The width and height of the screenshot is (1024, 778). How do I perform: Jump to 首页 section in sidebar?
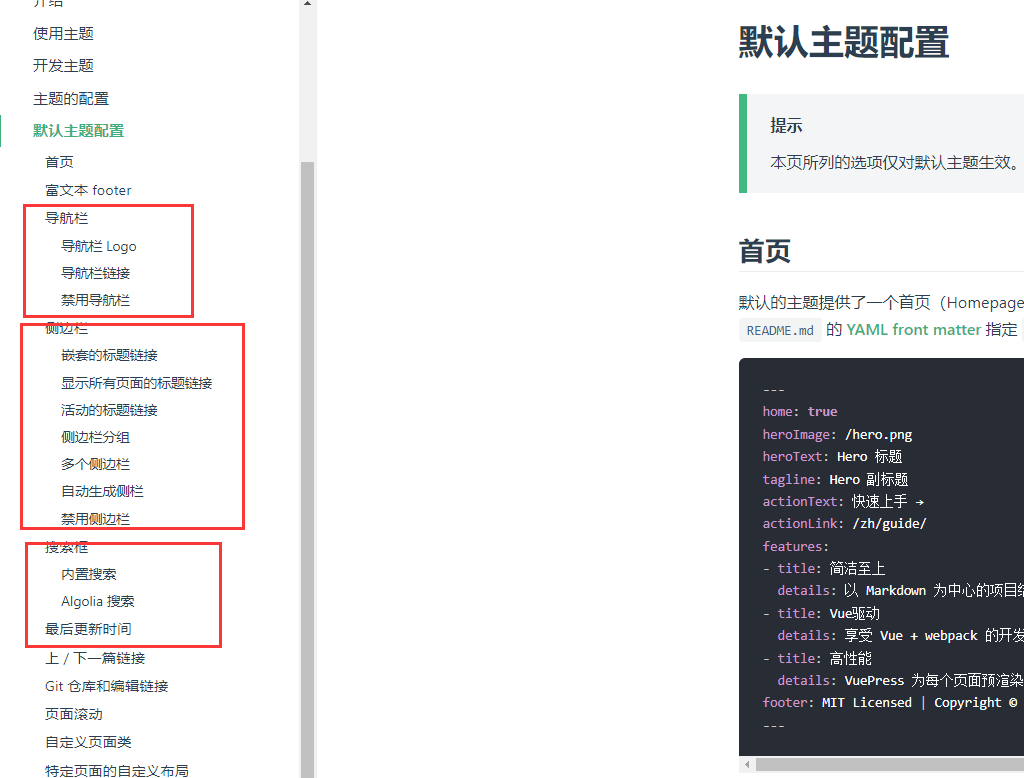coord(59,162)
